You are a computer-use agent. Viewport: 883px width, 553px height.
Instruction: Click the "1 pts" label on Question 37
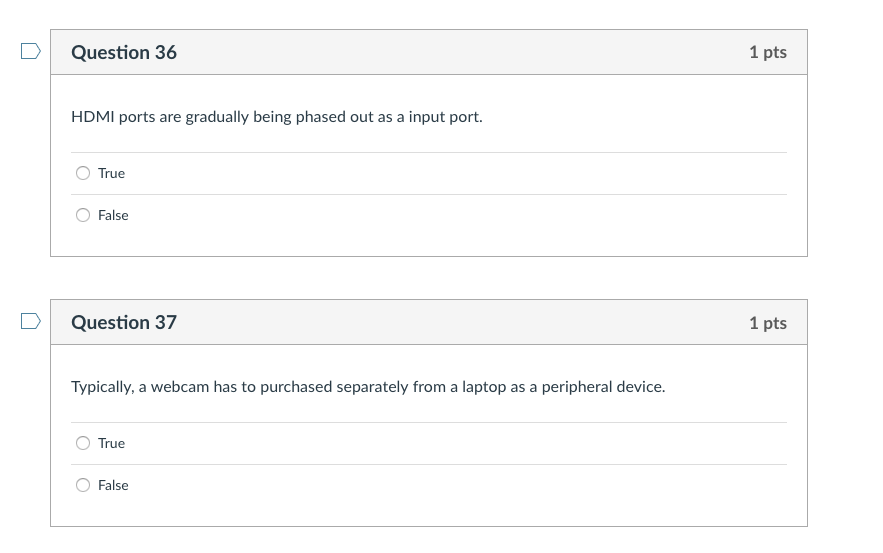click(767, 322)
